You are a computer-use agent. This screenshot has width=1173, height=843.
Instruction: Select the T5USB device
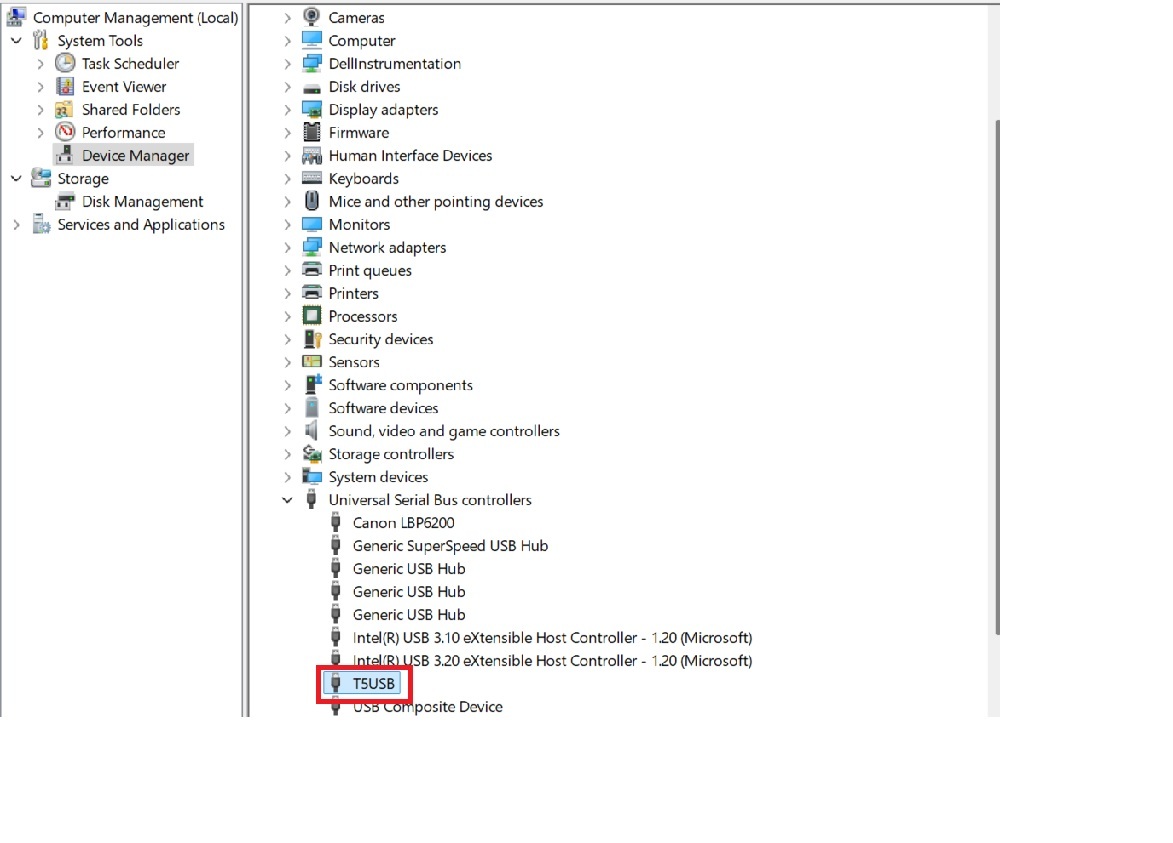[375, 683]
